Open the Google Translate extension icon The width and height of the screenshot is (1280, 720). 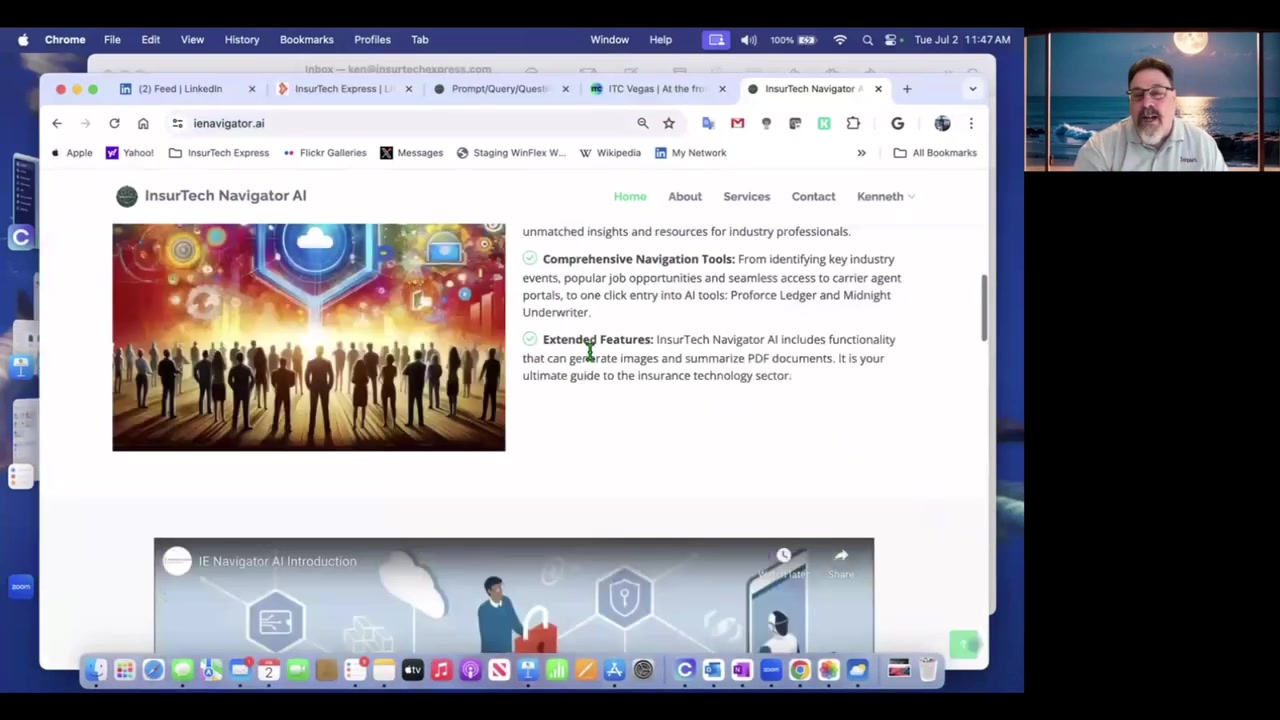pyautogui.click(x=708, y=123)
